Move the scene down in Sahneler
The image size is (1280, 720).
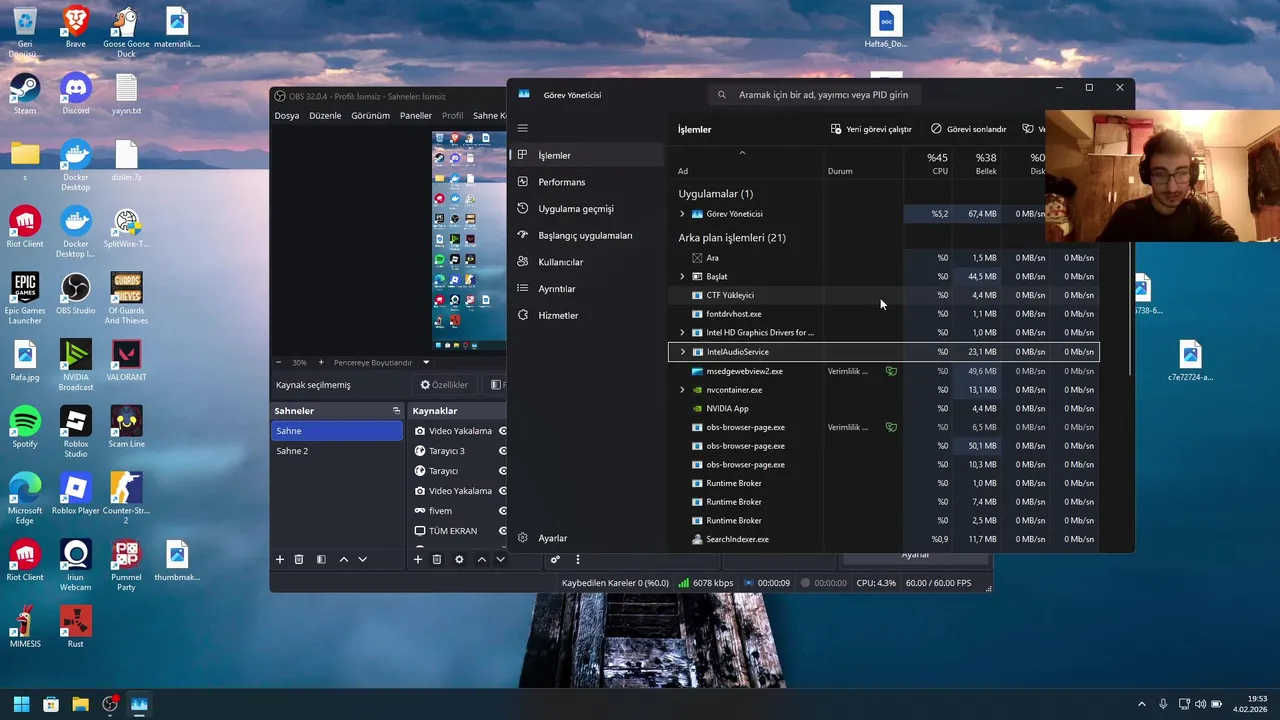[363, 560]
